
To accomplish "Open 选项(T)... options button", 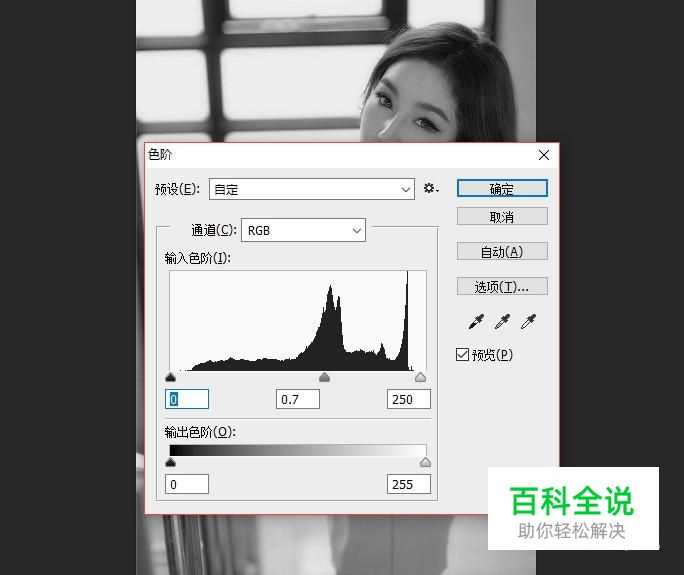I will pos(502,286).
